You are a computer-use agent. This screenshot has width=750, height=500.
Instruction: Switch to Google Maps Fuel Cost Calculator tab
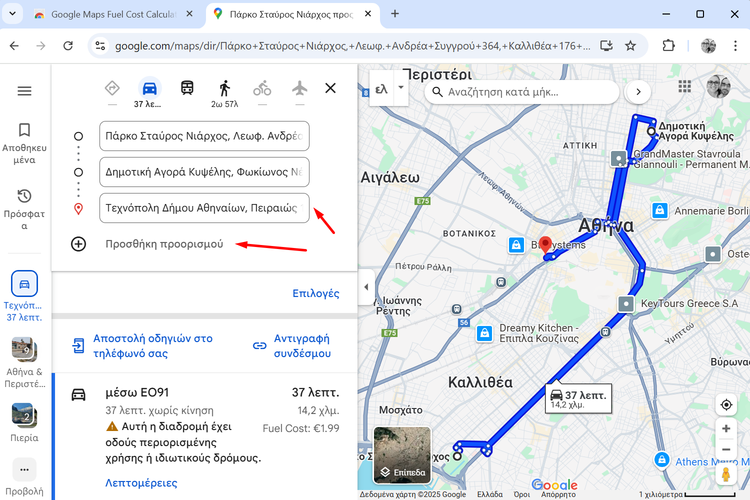[113, 14]
